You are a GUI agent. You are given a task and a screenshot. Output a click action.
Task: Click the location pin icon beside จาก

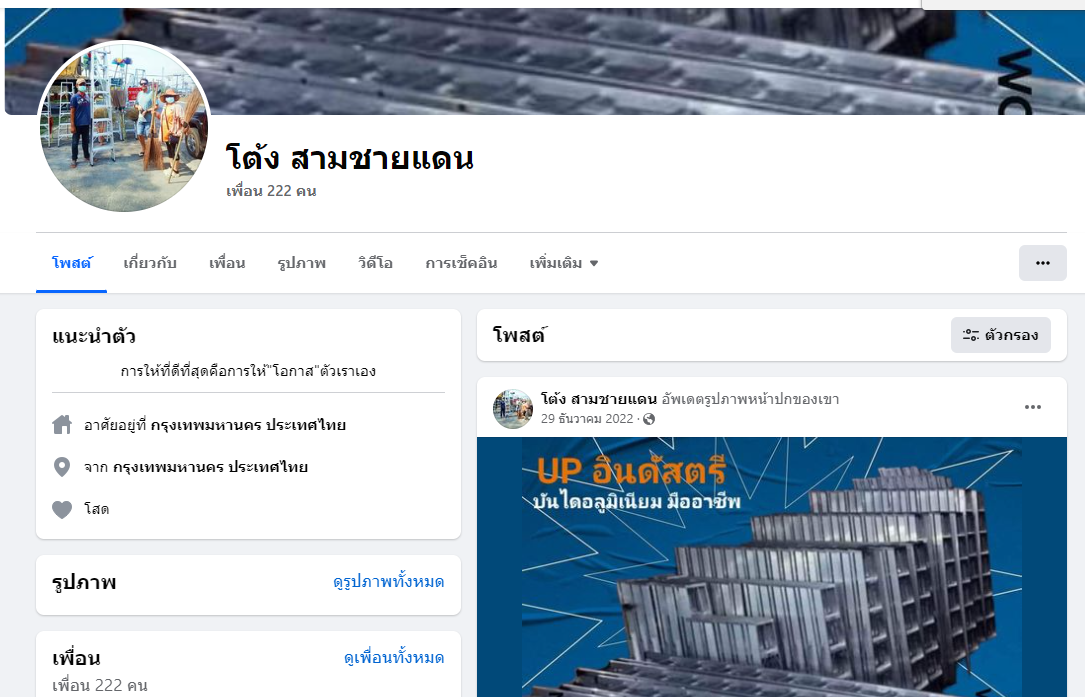pos(62,467)
